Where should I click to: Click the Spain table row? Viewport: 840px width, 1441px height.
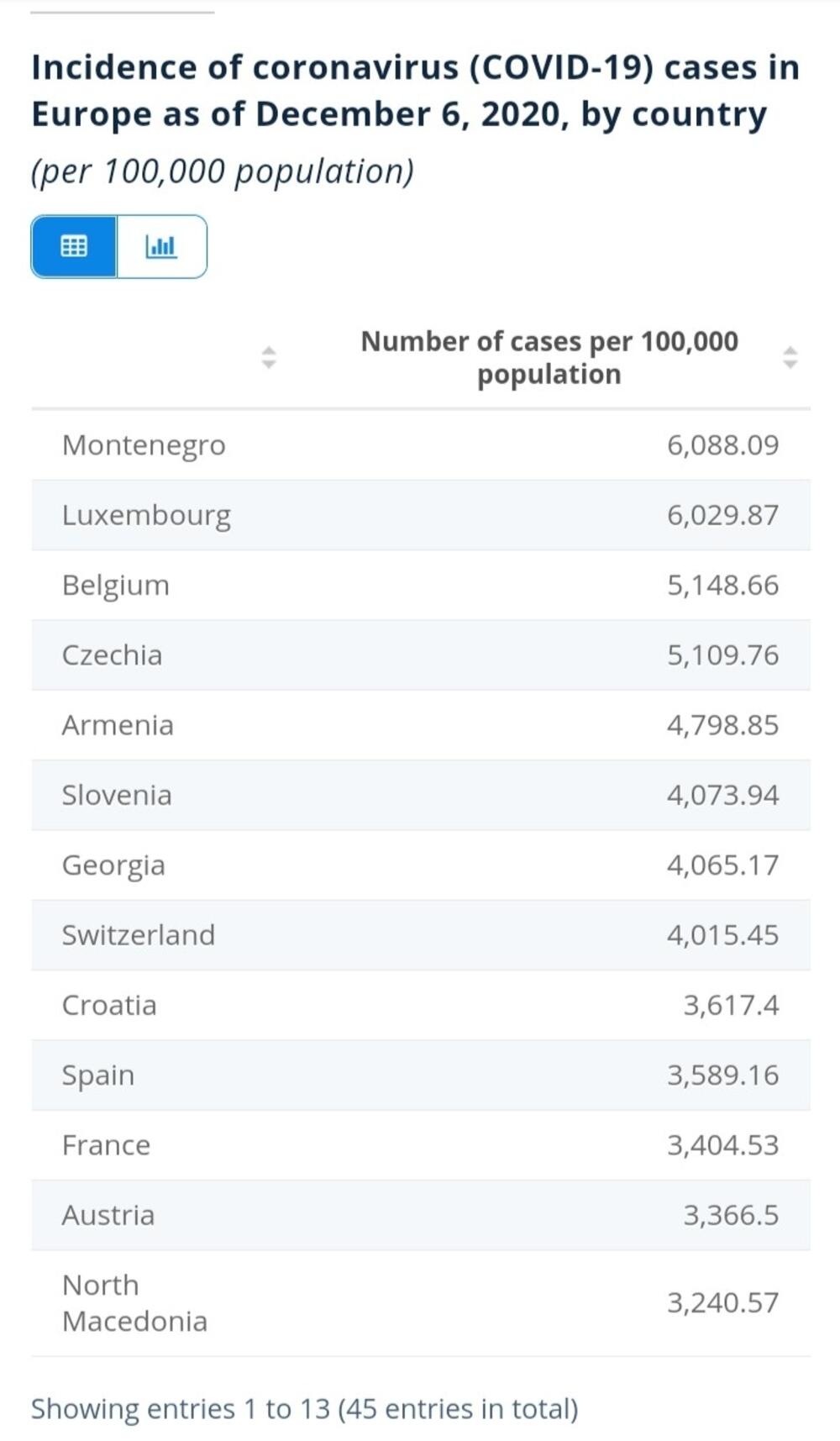pos(420,1075)
